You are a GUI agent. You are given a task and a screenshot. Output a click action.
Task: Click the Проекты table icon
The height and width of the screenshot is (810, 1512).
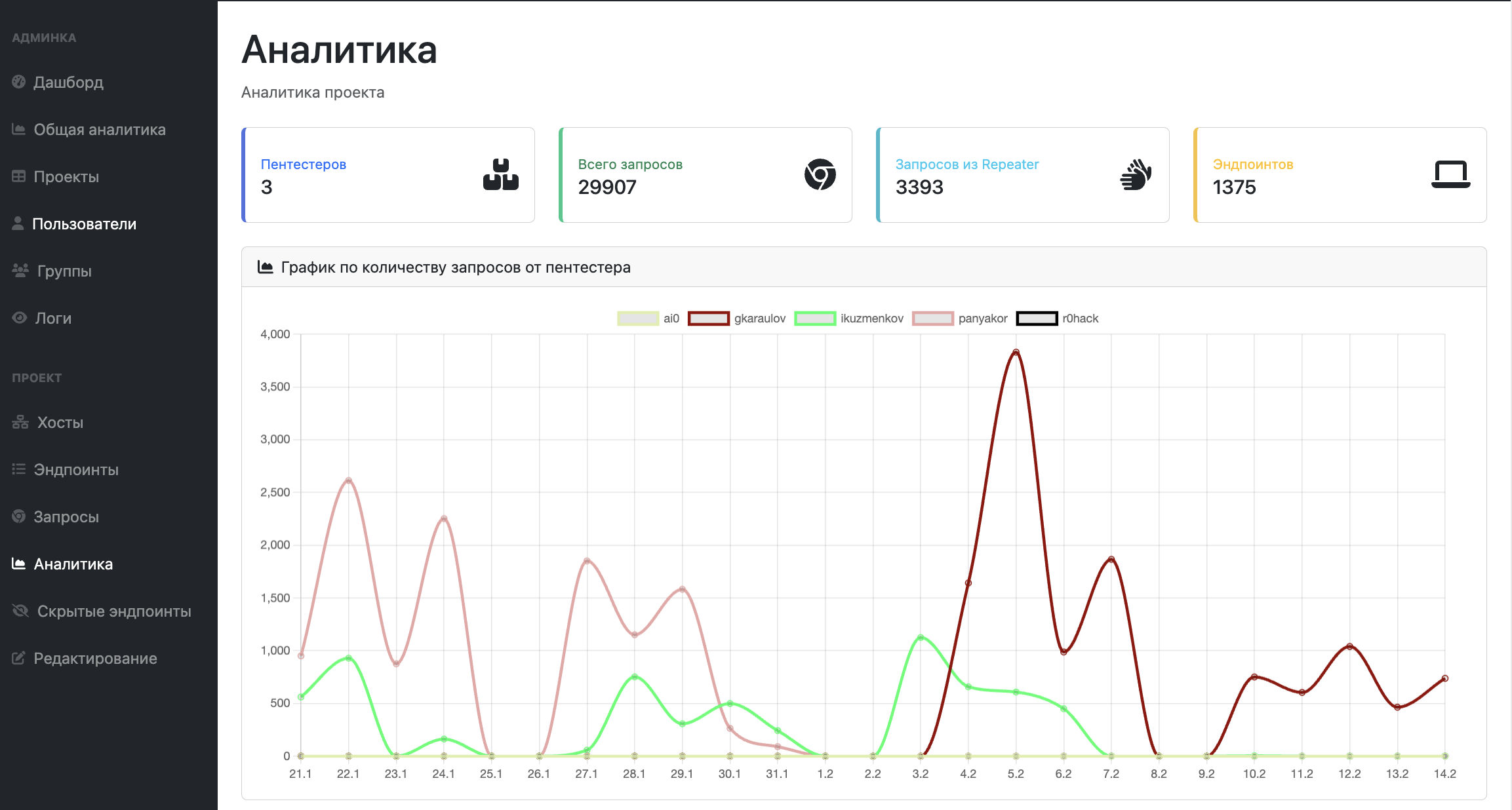click(19, 176)
